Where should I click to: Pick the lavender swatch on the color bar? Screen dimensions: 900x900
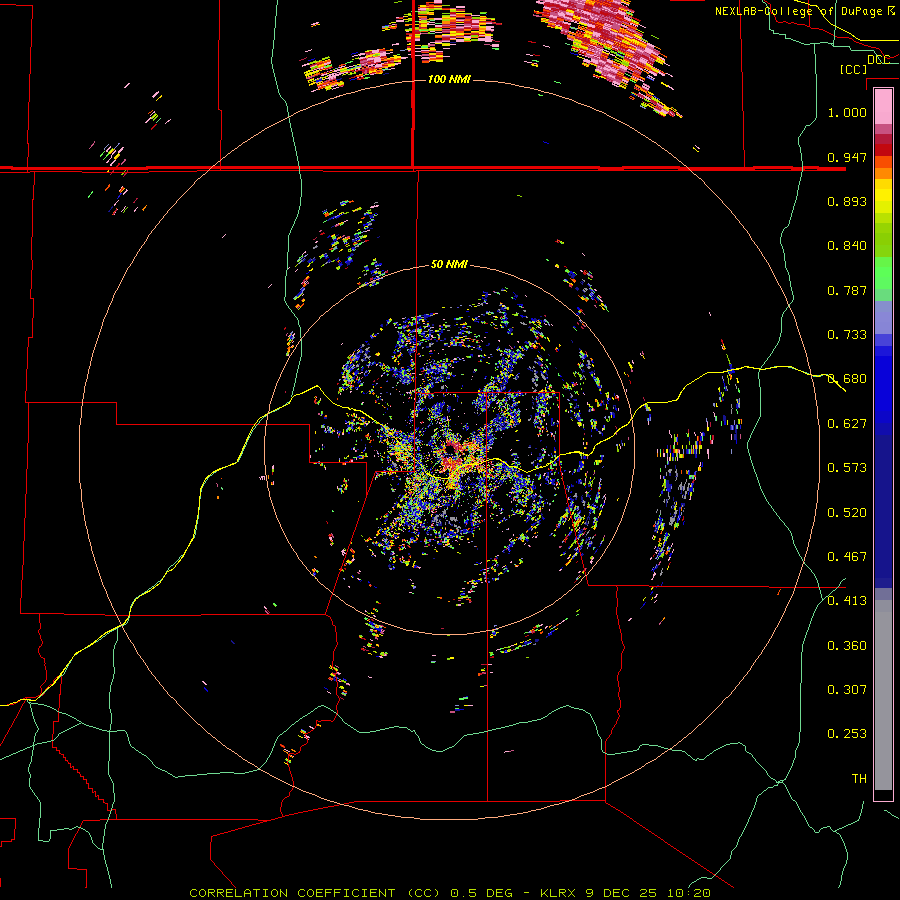[883, 317]
